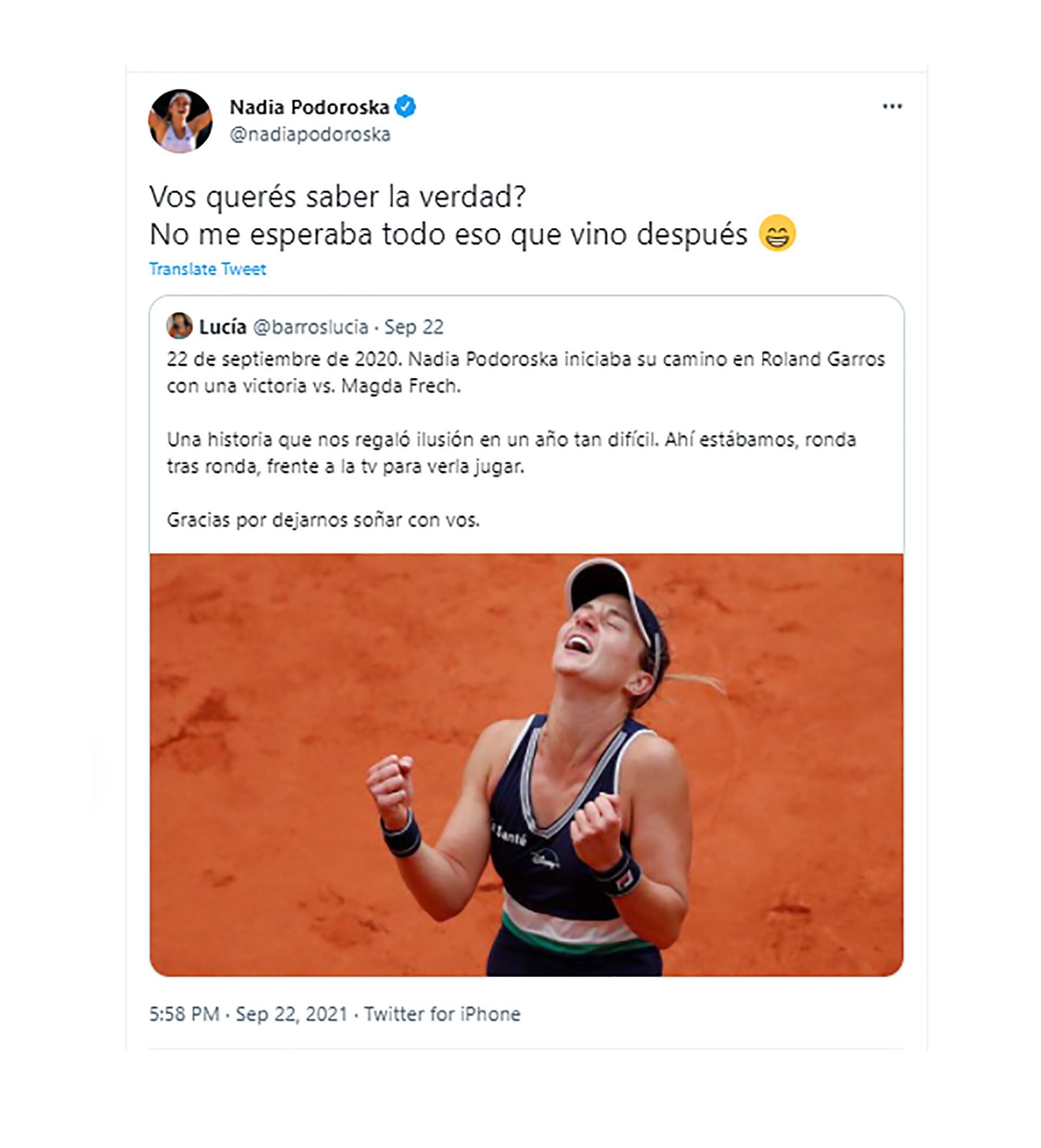Viewport: 1041px width, 1148px height.
Task: Click 'Una historia que nos regaló' paragraph
Action: 511,453
